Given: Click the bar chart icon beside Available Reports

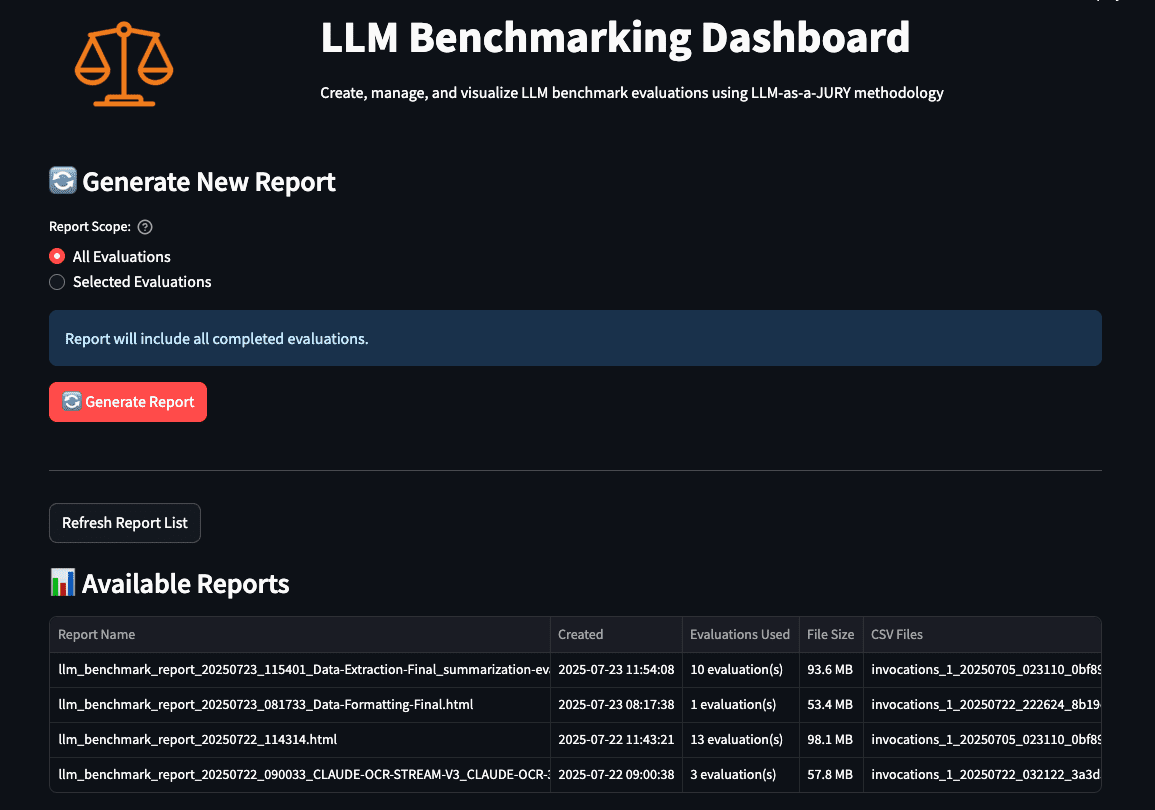Looking at the screenshot, I should 62,583.
